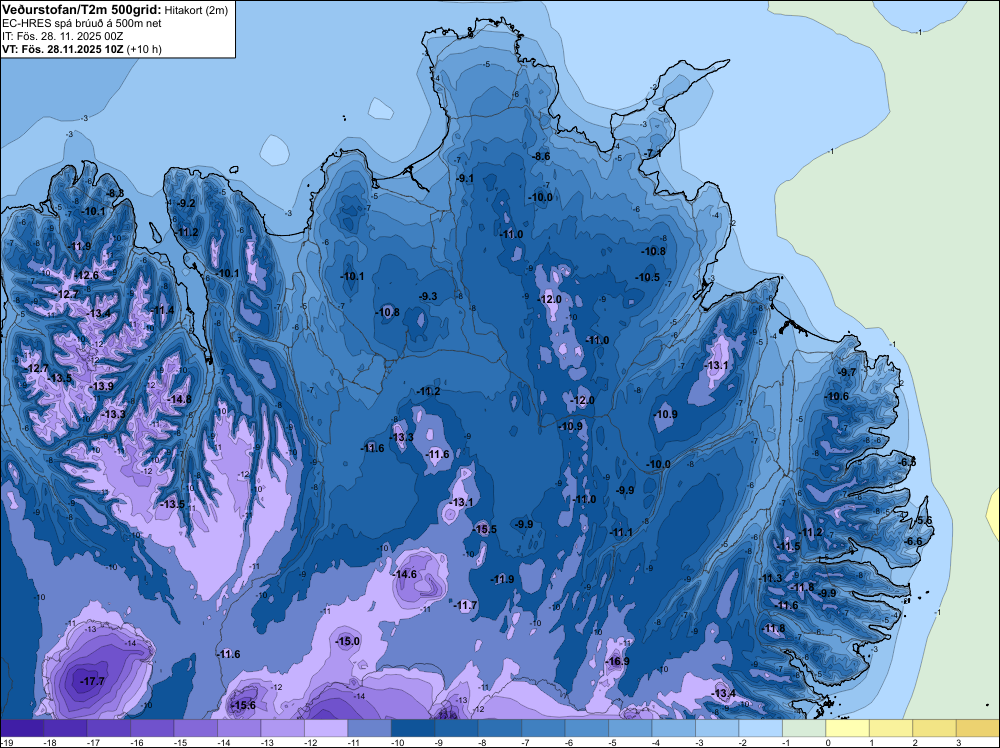The height and width of the screenshot is (748, 1000).
Task: Click the -14.6 temperature label on the map
Action: click(404, 575)
